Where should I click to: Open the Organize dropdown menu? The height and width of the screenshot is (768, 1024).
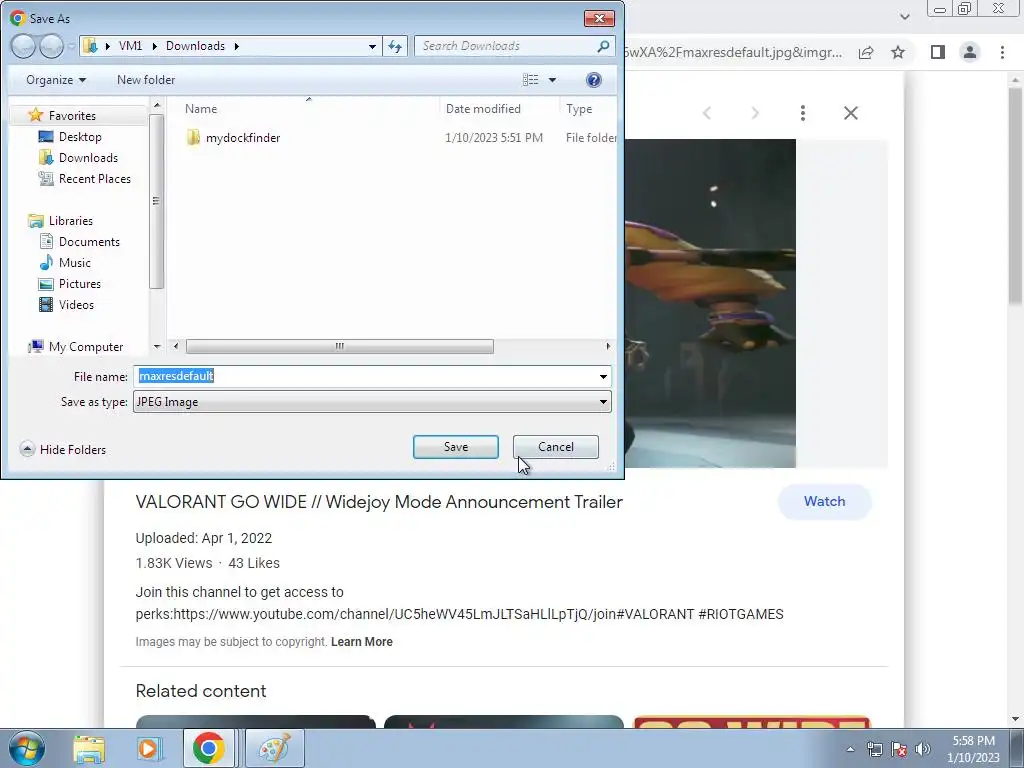[x=56, y=80]
